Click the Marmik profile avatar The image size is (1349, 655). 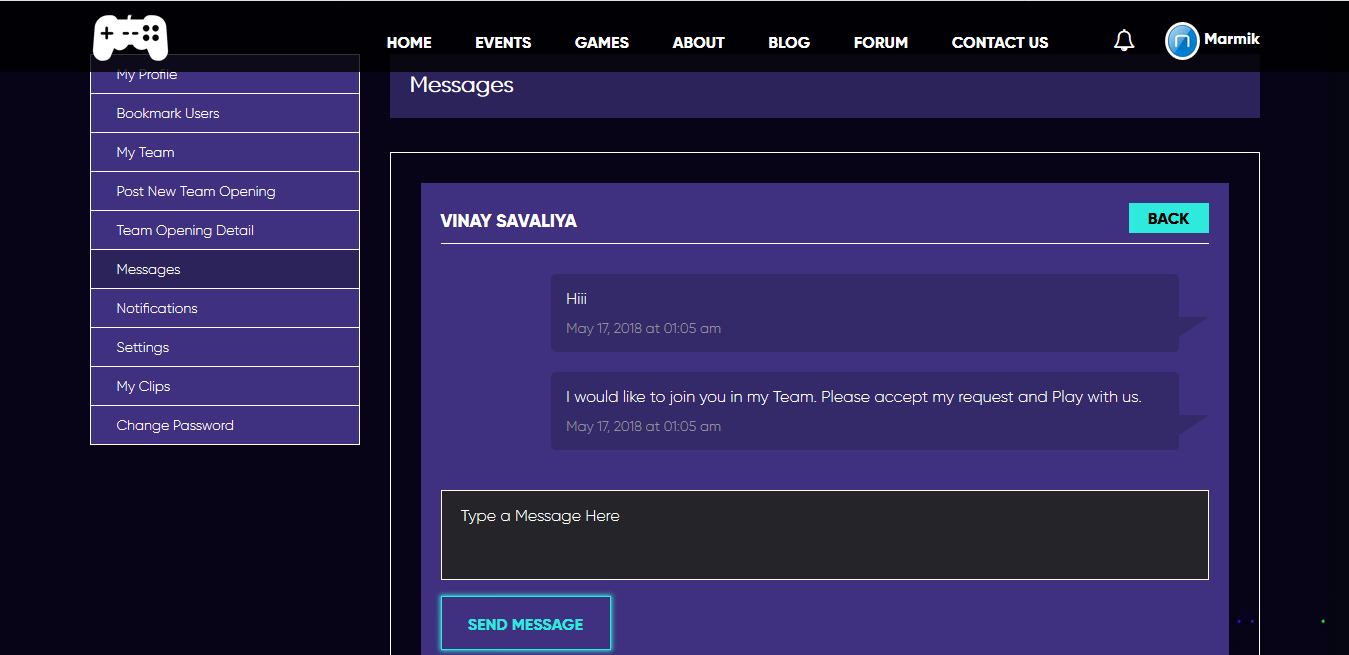point(1182,41)
